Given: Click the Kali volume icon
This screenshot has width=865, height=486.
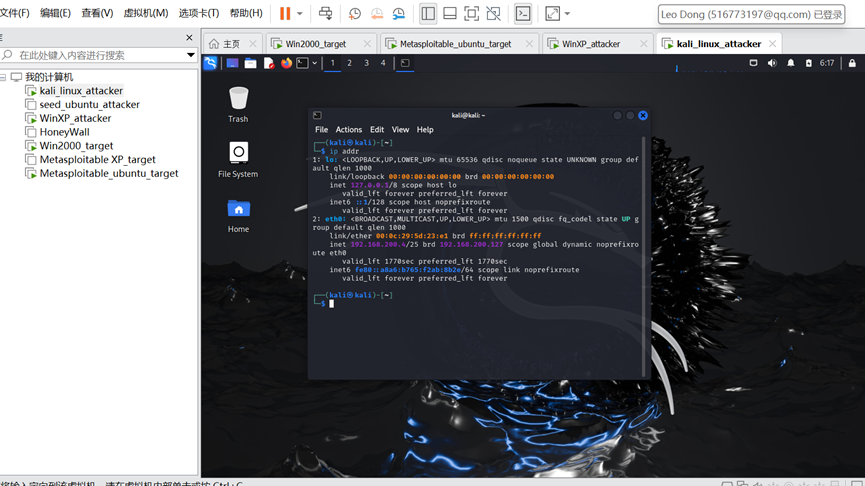Looking at the screenshot, I should [772, 63].
